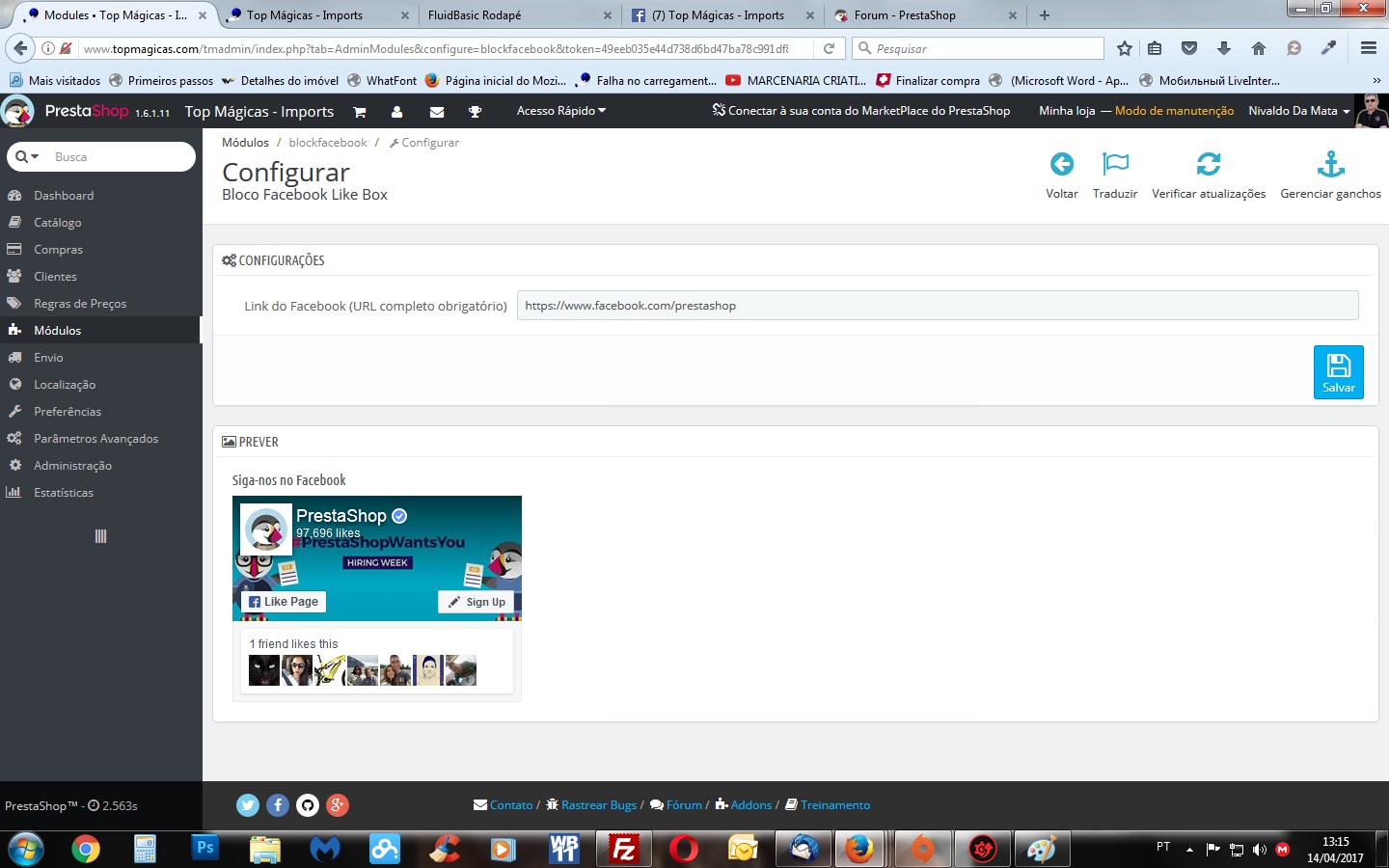Viewport: 1389px width, 868px height.
Task: Click the trophy icon in header
Action: (475, 112)
